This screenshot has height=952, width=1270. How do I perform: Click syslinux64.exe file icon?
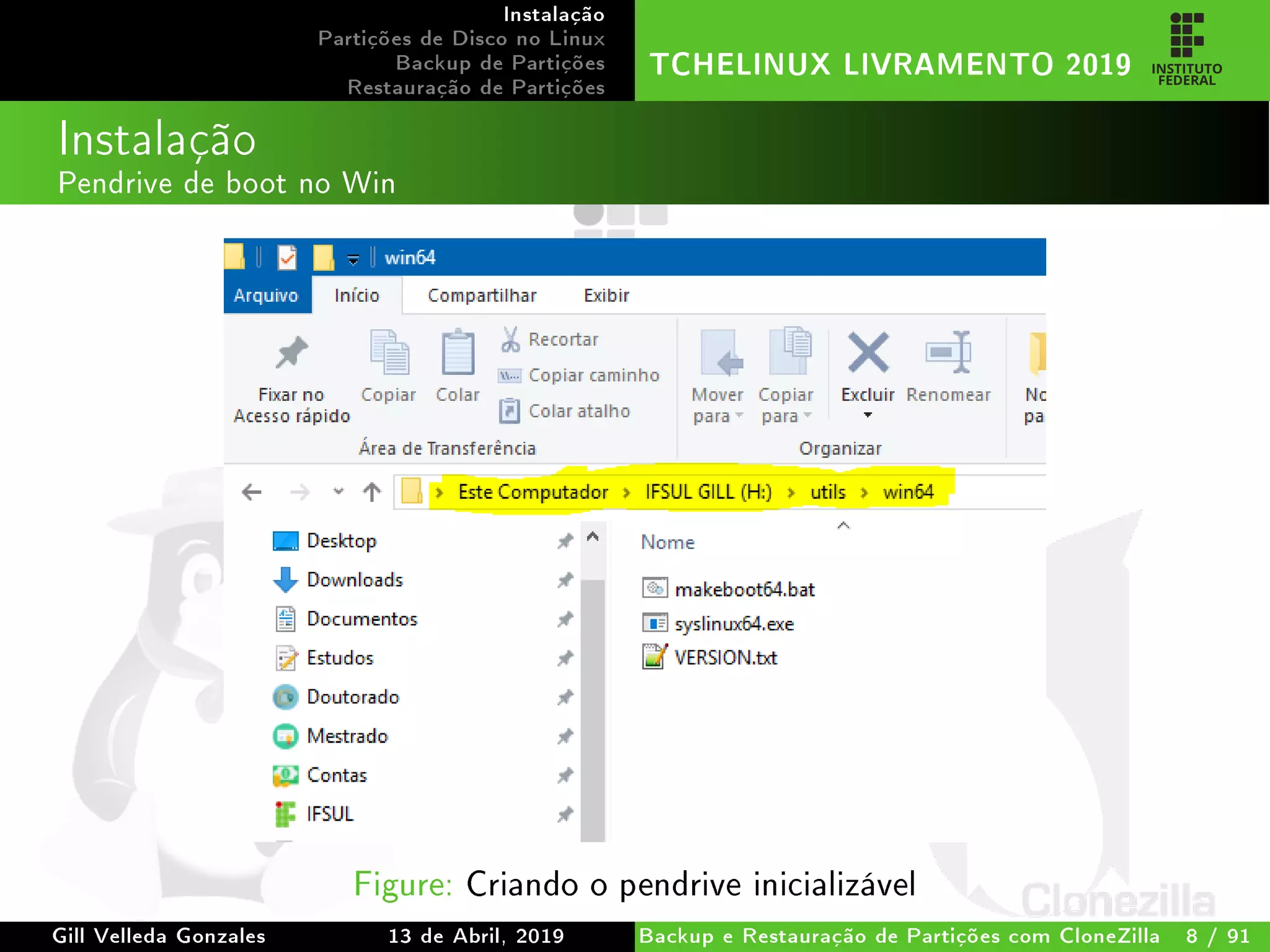click(655, 622)
